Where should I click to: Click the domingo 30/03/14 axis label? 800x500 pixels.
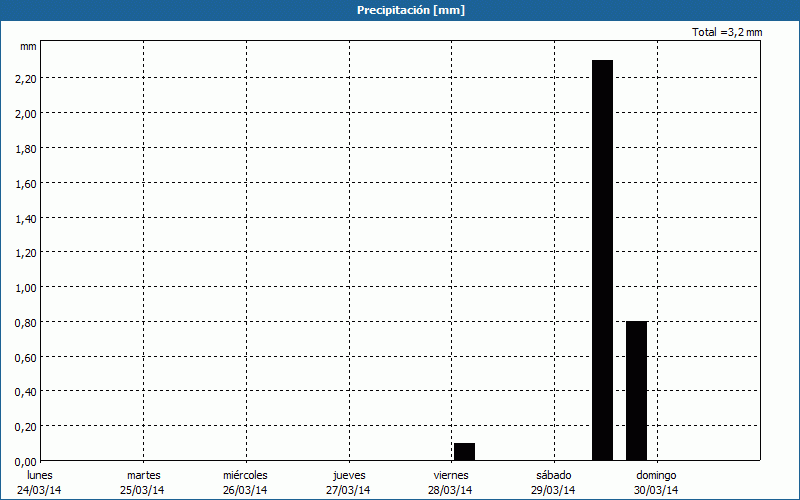(x=656, y=482)
